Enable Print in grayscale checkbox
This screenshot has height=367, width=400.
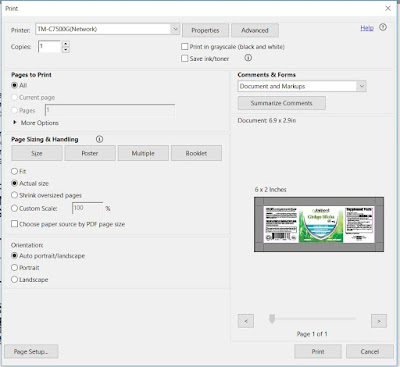pyautogui.click(x=184, y=46)
